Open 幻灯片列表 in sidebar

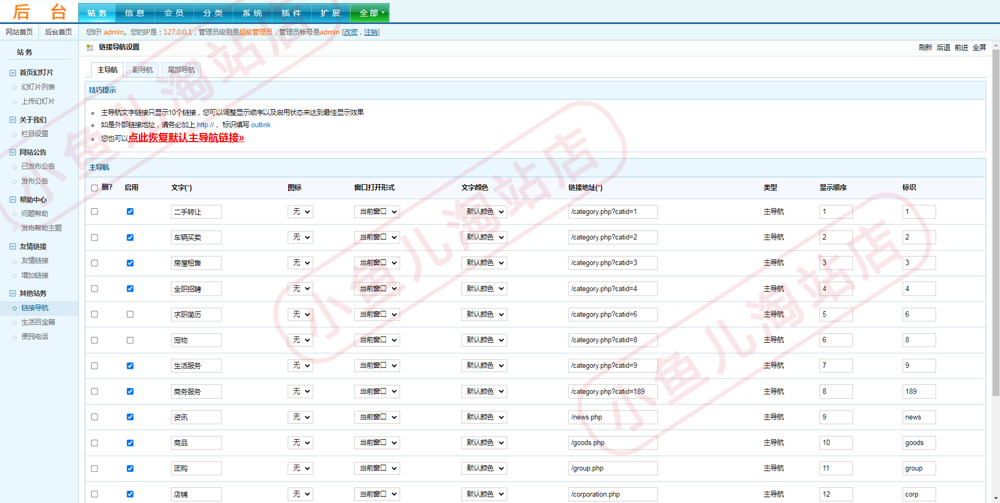pos(38,87)
